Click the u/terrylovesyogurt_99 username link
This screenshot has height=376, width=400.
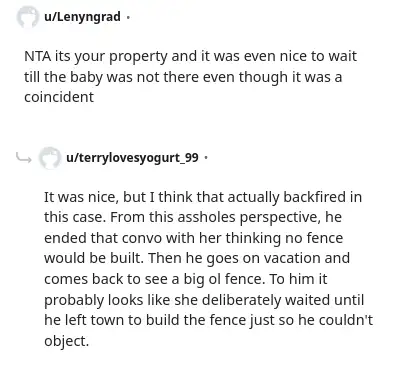(x=132, y=157)
